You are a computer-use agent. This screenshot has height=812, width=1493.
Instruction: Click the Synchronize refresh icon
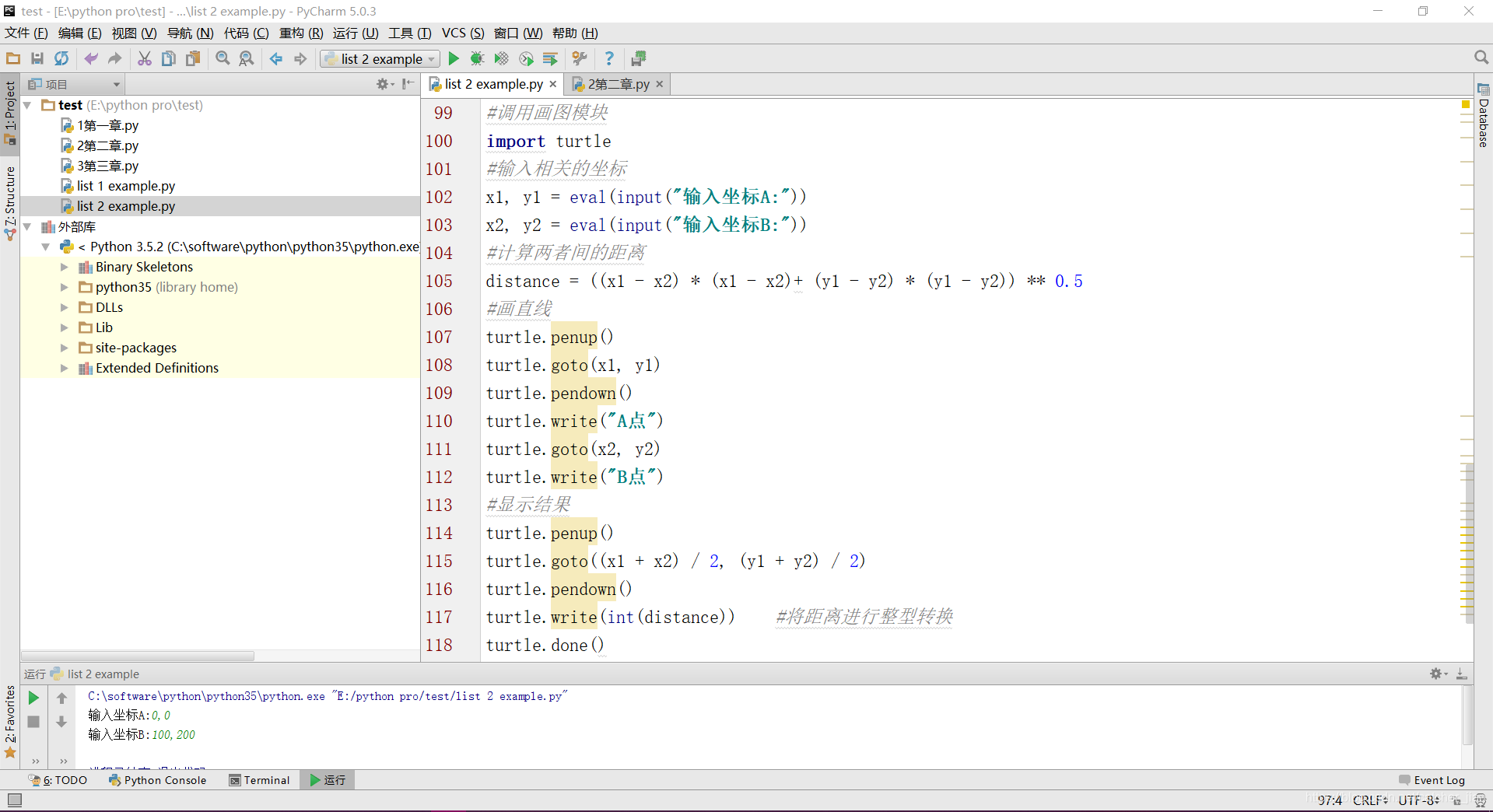[x=61, y=58]
